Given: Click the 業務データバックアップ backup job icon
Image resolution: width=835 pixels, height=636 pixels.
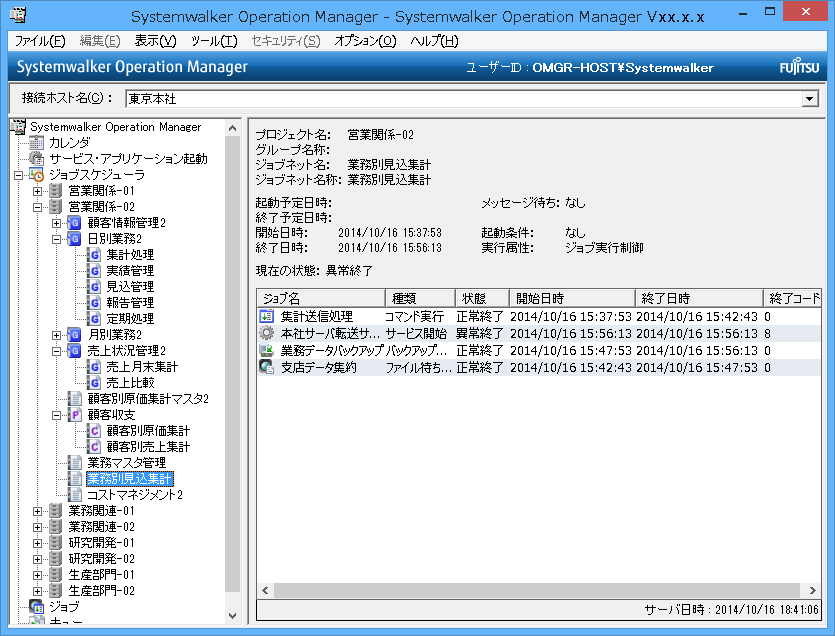Looking at the screenshot, I should point(266,350).
